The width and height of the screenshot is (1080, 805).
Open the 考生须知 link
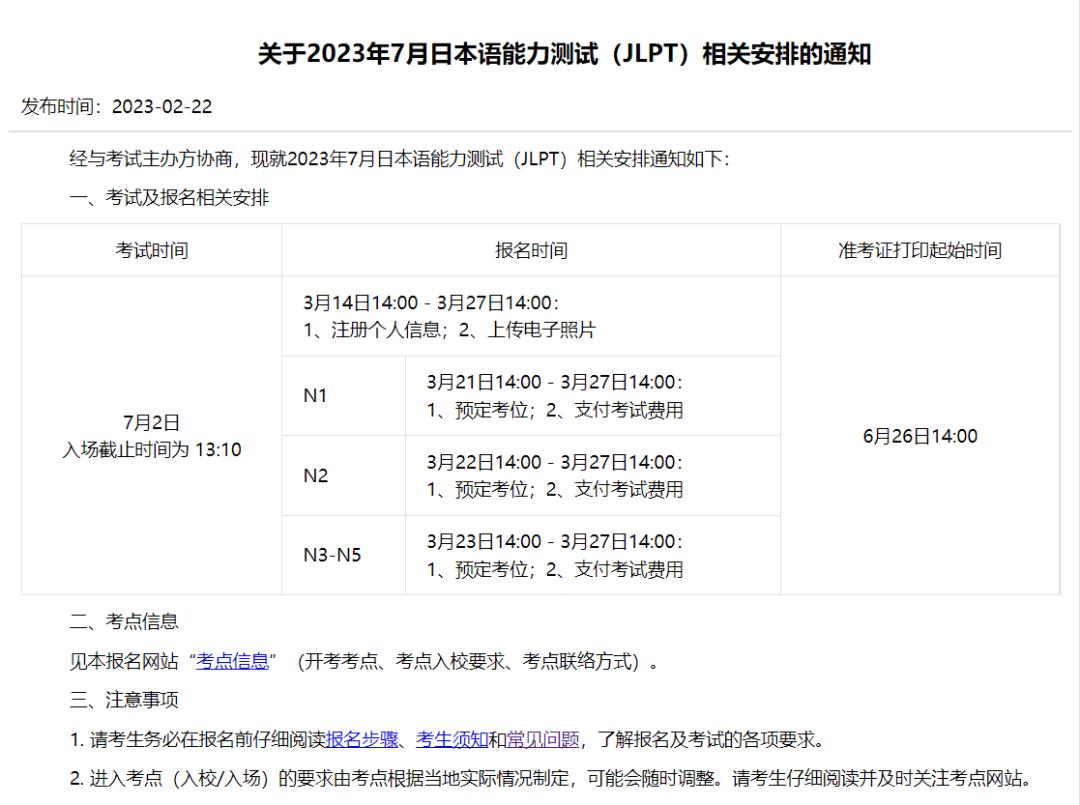[x=452, y=740]
